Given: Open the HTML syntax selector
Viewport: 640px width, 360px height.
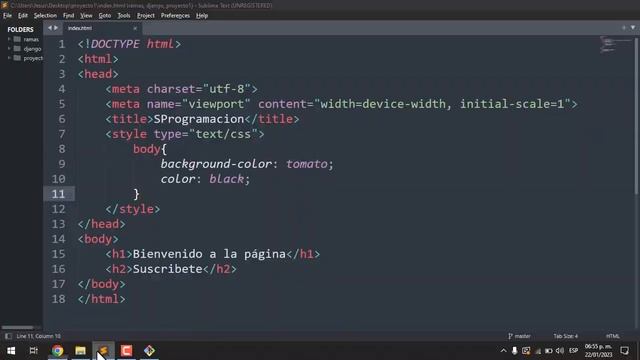Looking at the screenshot, I should click(x=612, y=336).
